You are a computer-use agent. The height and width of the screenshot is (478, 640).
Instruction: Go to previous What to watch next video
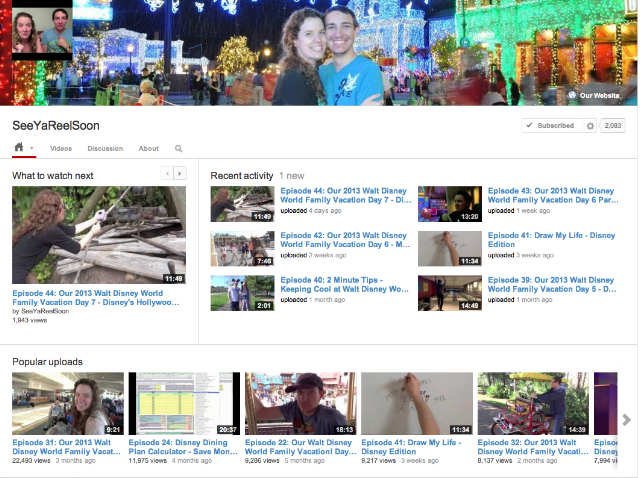pos(167,173)
